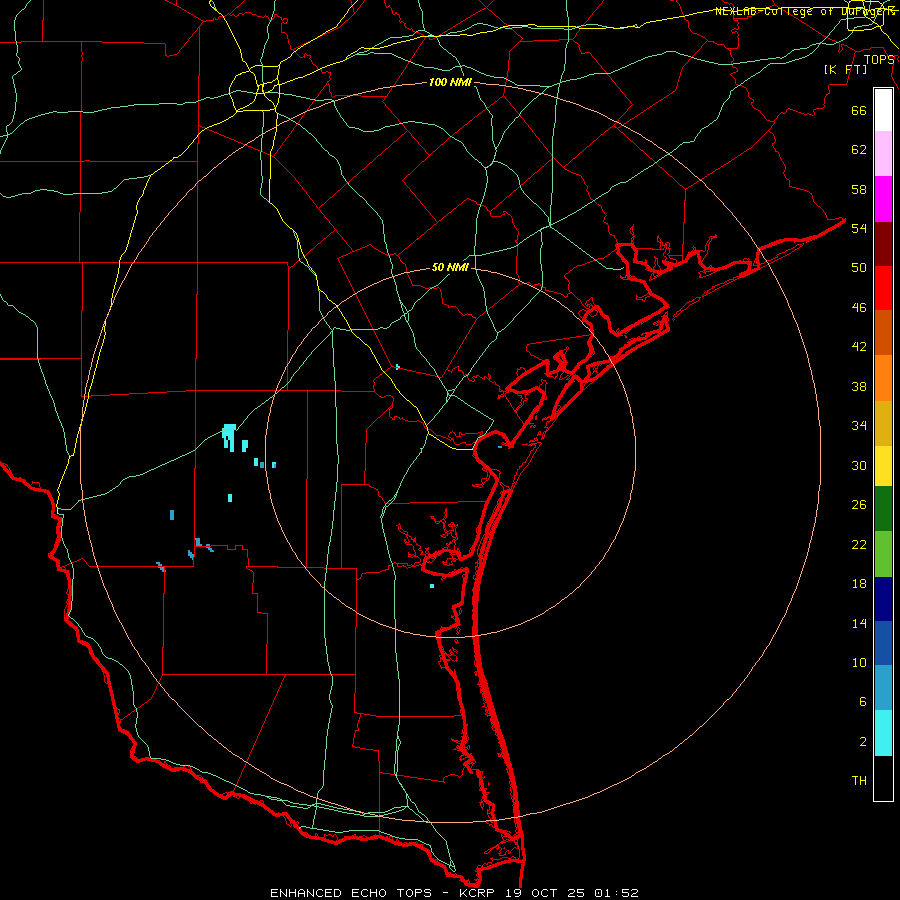
Task: Click the legend value '54'
Action: (x=859, y=228)
